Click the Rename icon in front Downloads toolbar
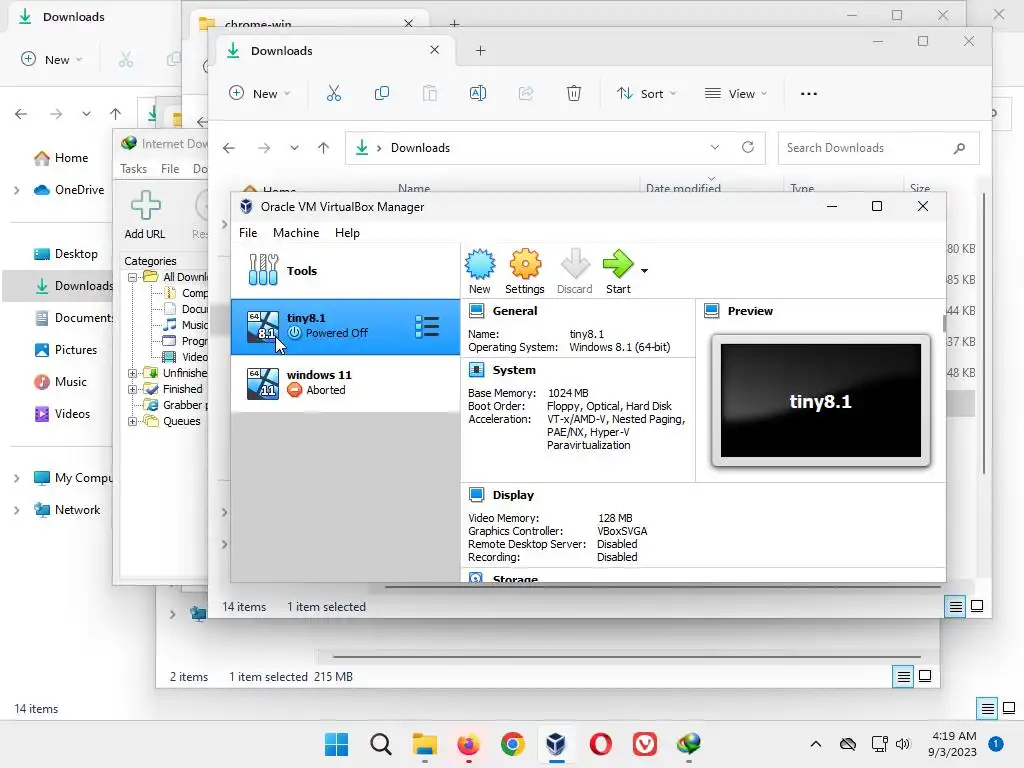The image size is (1024, 768). coord(478,93)
